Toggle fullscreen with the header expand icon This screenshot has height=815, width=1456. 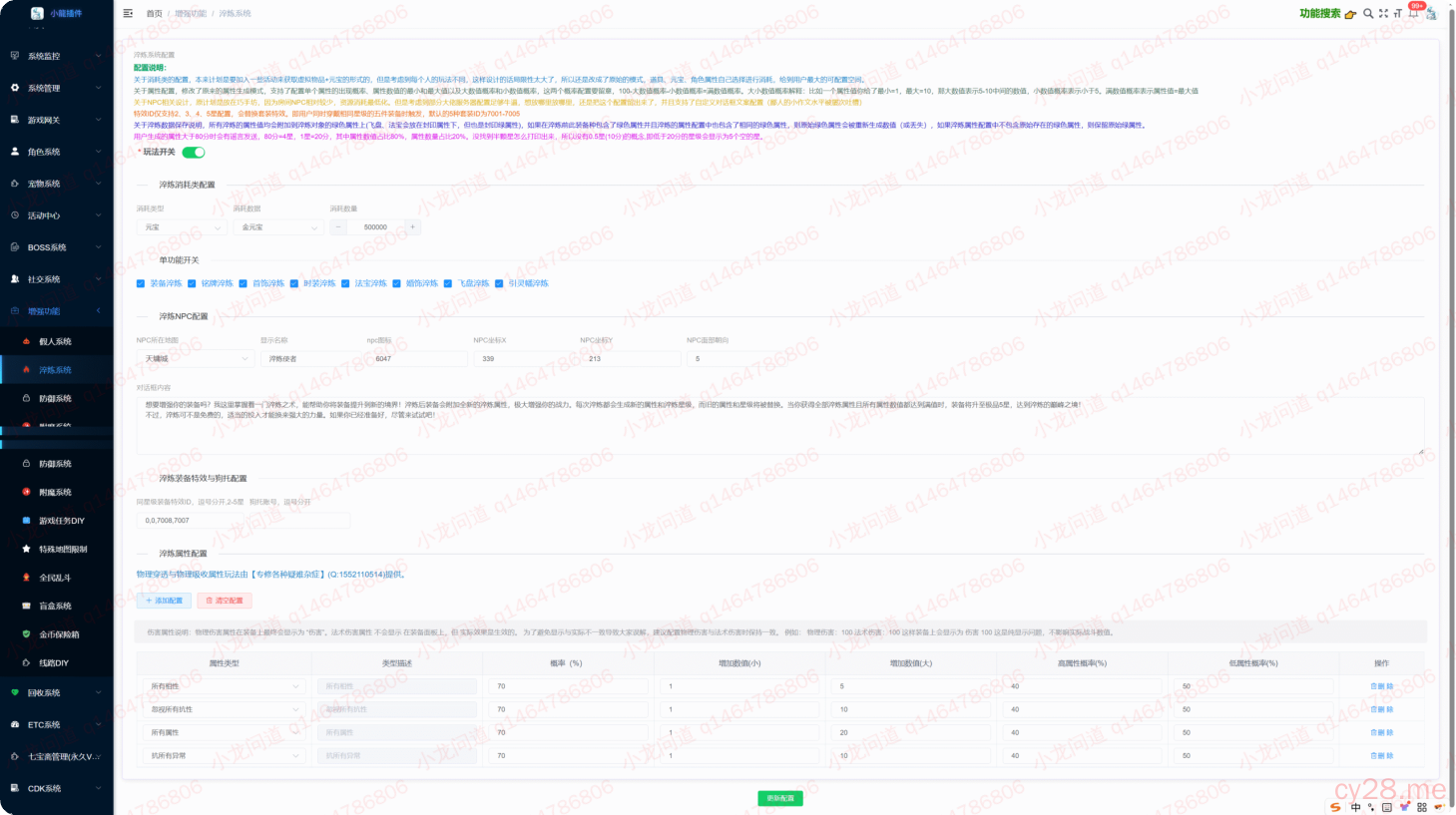click(1383, 14)
